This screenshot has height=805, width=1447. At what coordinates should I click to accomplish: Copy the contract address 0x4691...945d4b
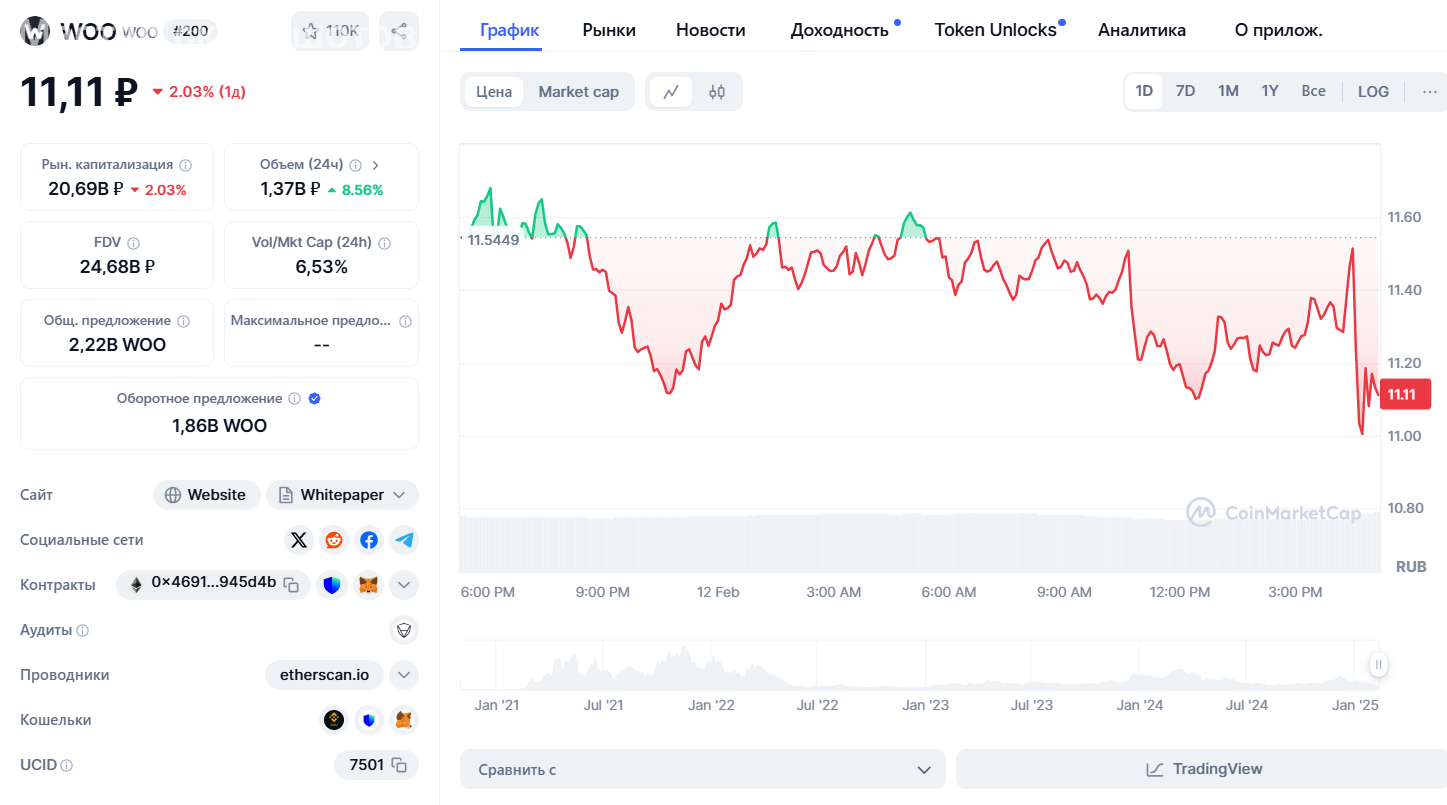pyautogui.click(x=291, y=584)
